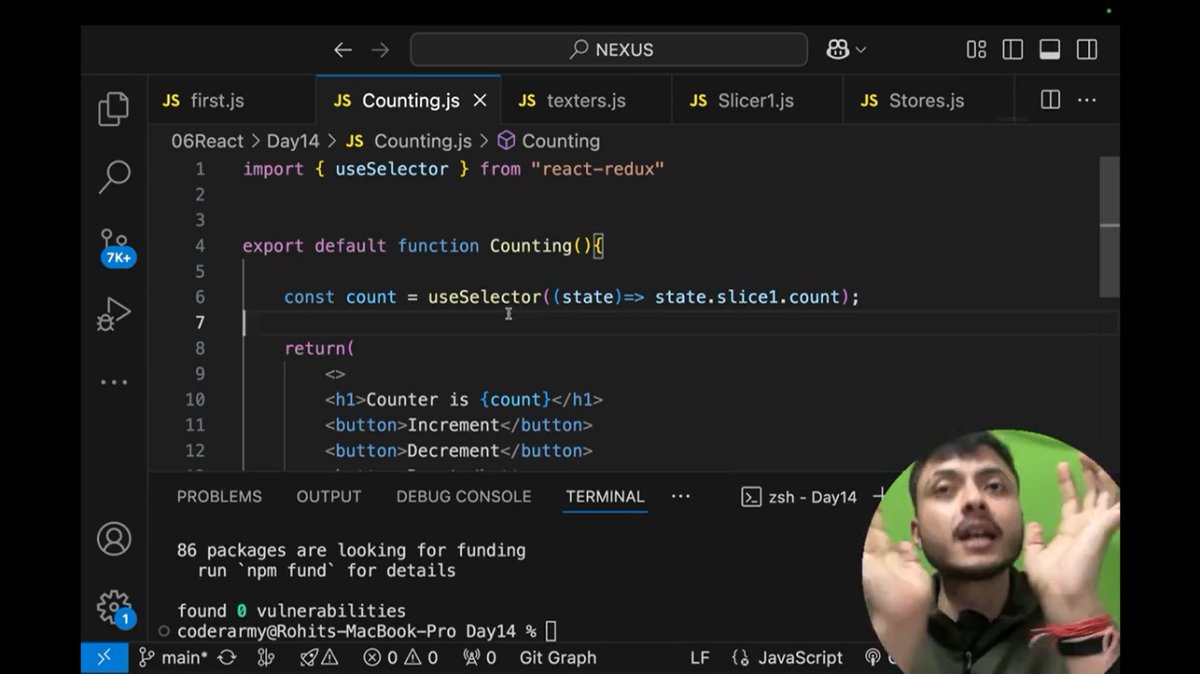This screenshot has height=674, width=1200.
Task: Open the Search view in activity bar
Action: [x=114, y=176]
